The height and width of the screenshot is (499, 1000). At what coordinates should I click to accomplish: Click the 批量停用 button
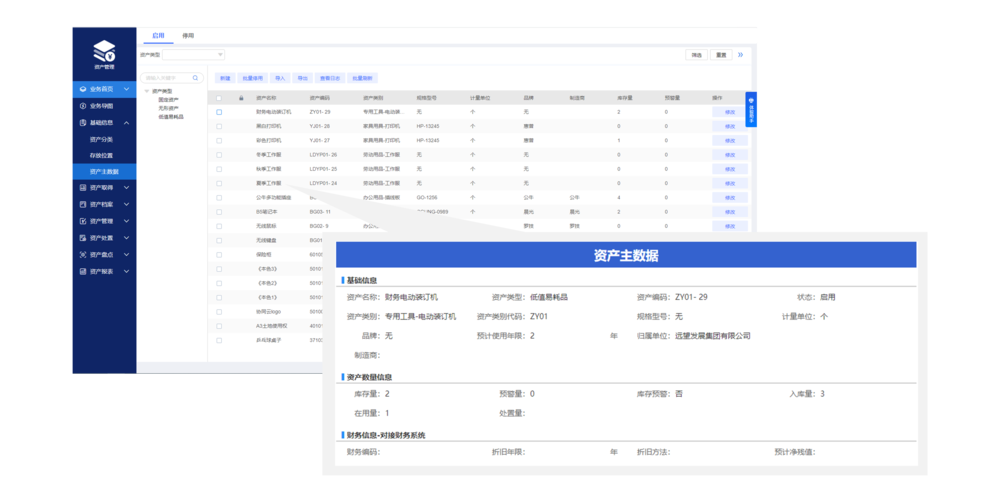[x=253, y=78]
